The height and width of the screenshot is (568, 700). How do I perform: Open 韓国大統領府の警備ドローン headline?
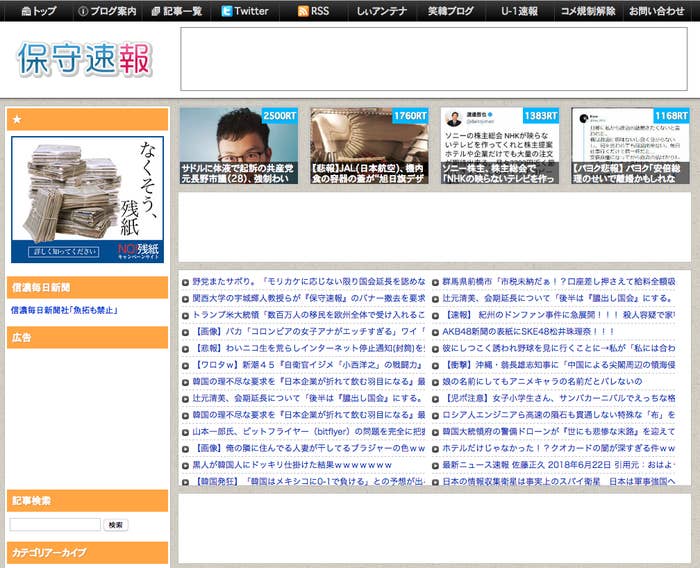[x=558, y=432]
